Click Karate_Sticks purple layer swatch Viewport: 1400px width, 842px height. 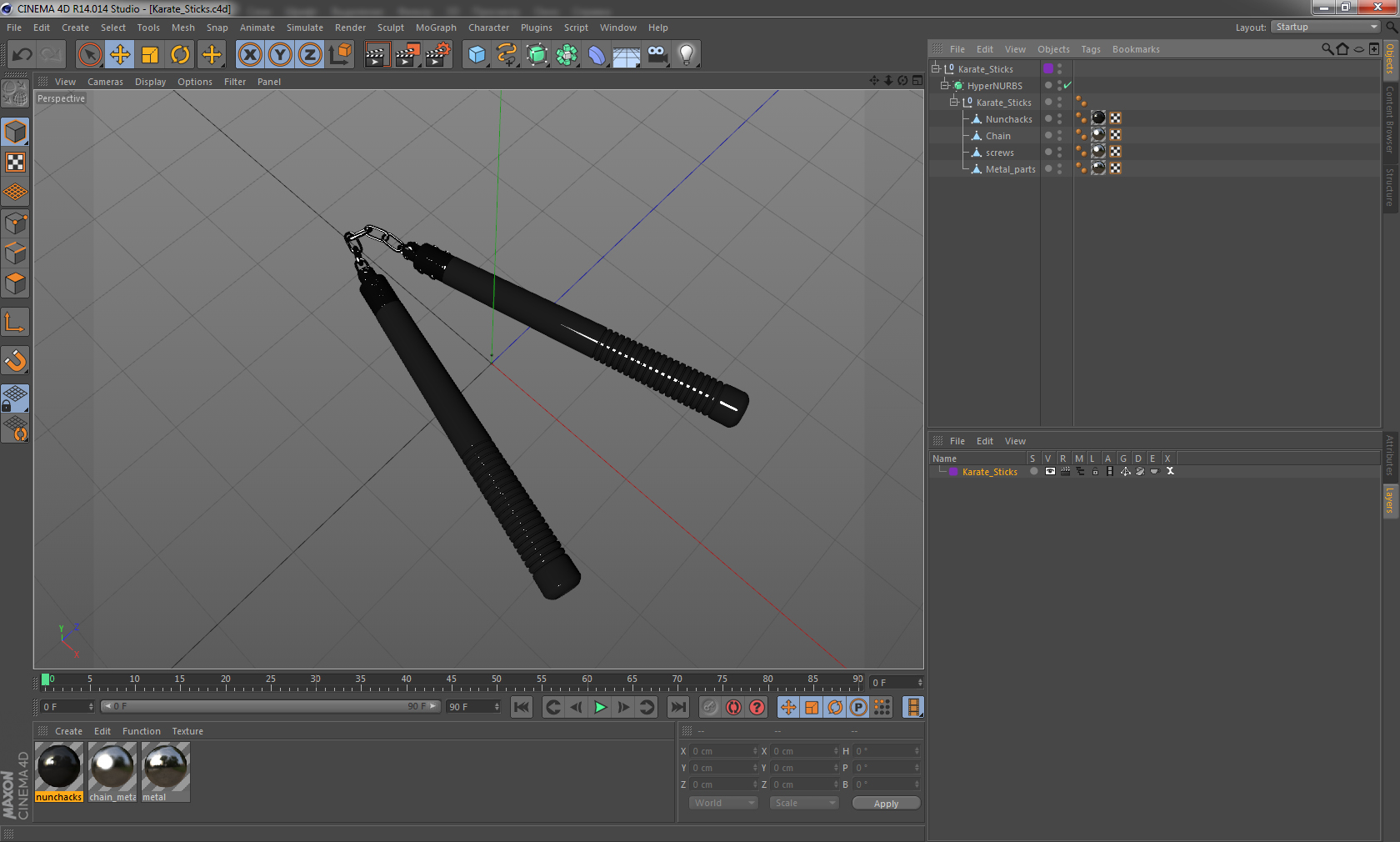(1048, 68)
